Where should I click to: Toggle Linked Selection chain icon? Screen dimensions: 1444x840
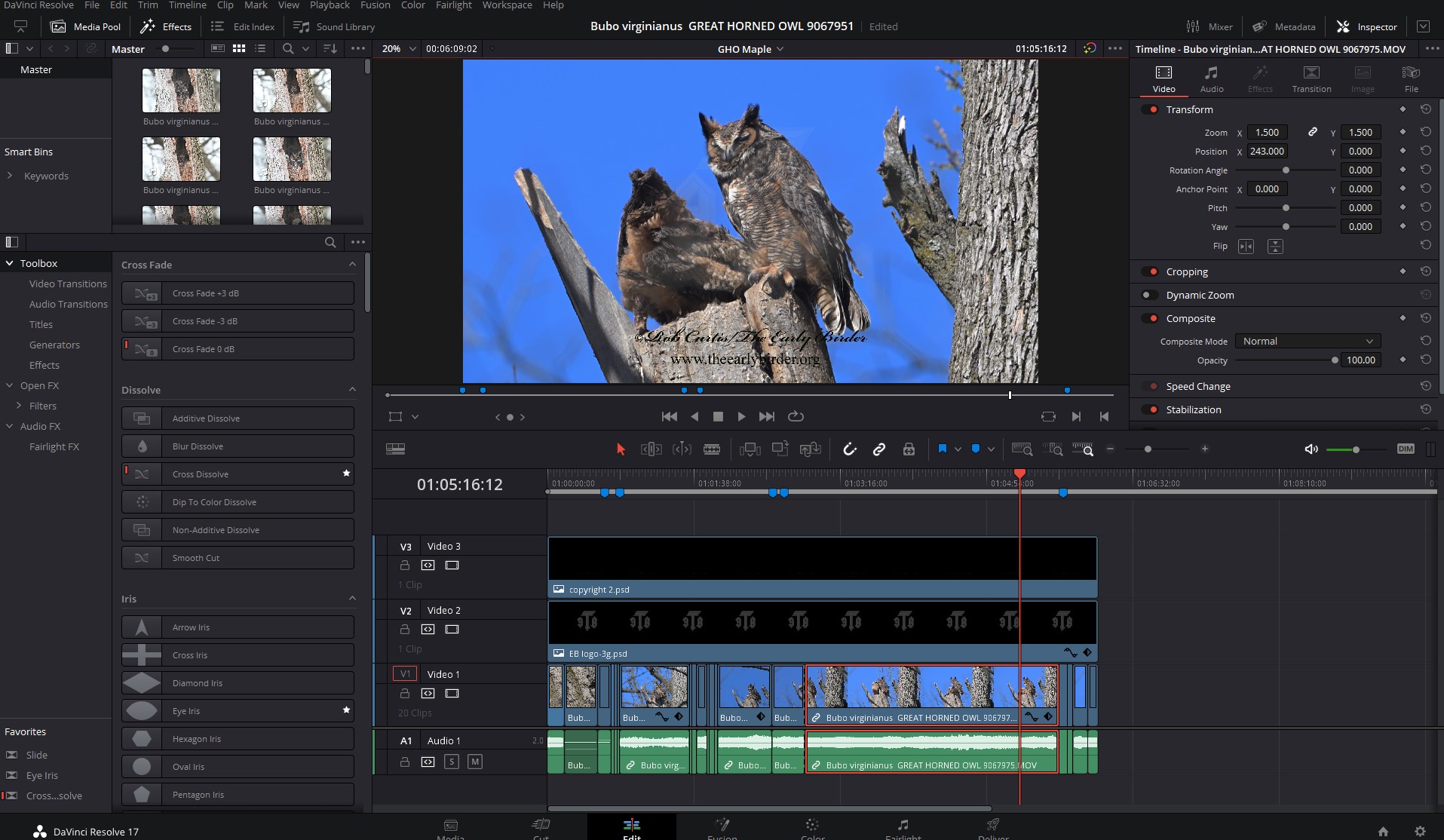pos(879,449)
